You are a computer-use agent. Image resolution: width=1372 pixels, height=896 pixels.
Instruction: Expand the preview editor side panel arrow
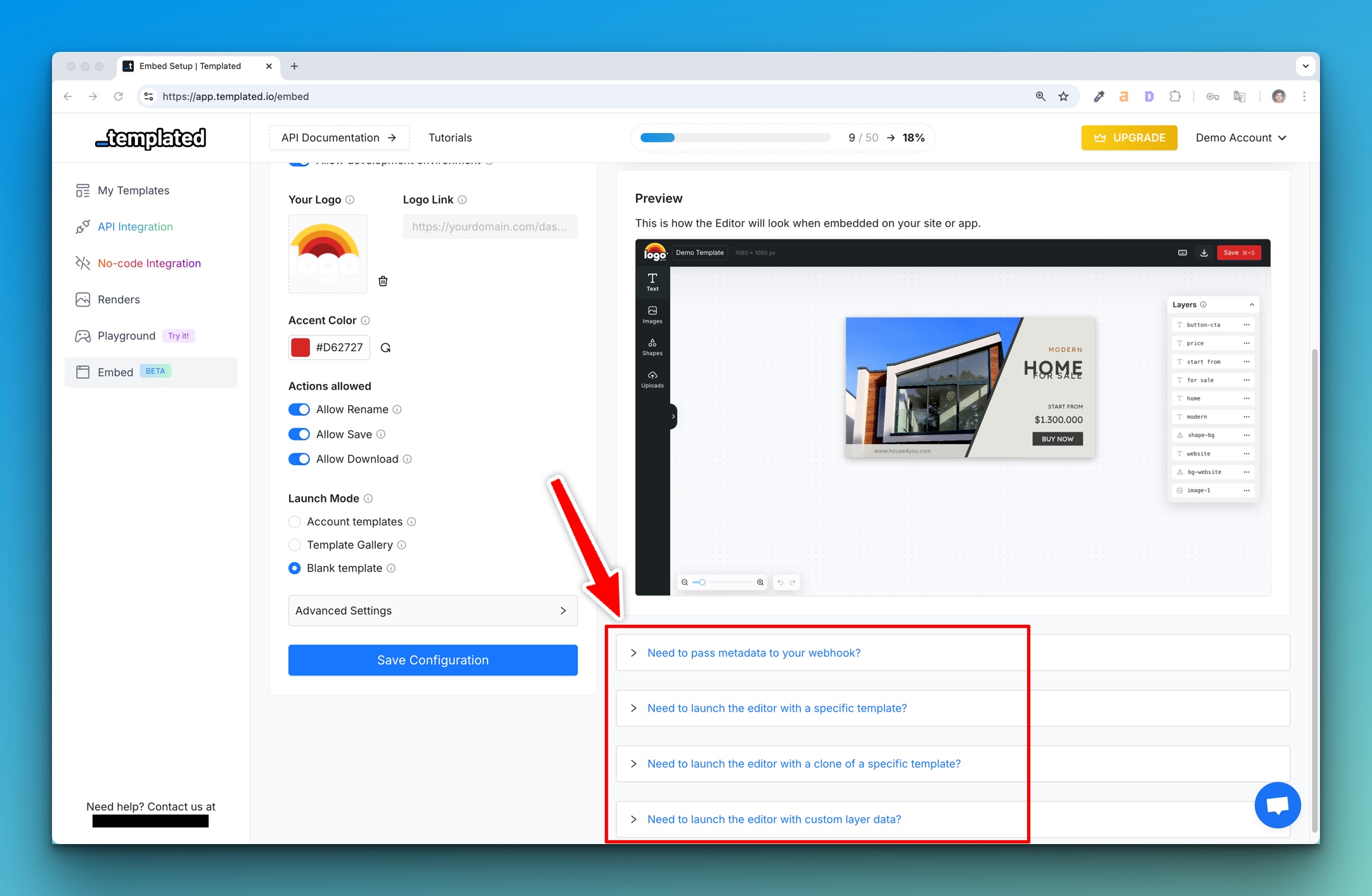pos(673,416)
